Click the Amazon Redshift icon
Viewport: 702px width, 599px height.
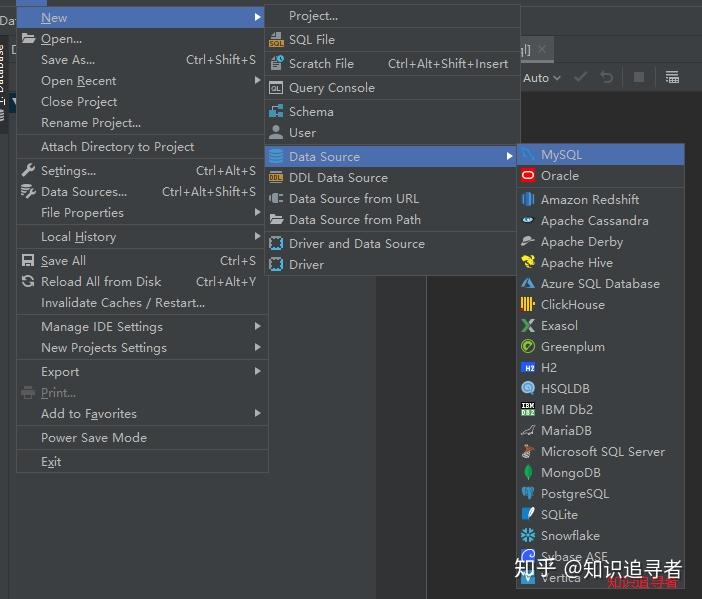click(x=528, y=199)
